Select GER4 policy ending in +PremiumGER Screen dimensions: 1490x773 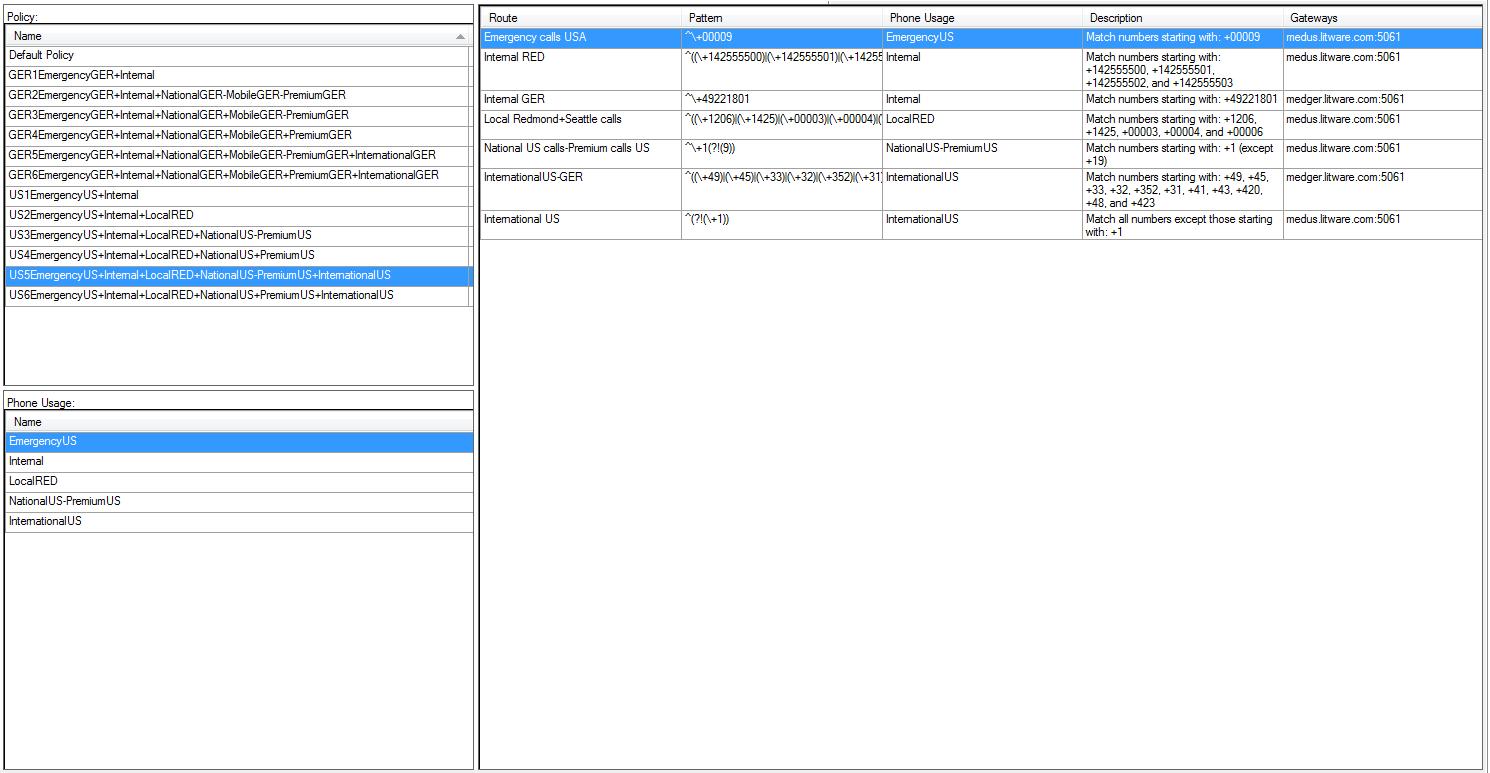[238, 136]
